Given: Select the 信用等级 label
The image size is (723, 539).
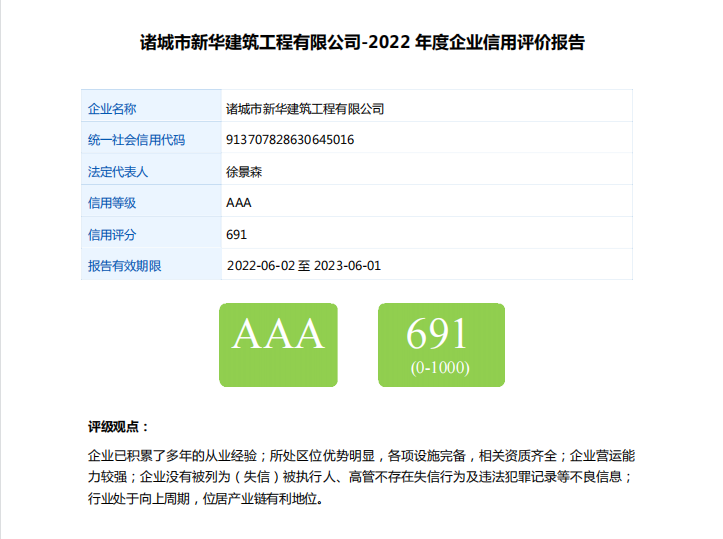Looking at the screenshot, I should (112, 203).
